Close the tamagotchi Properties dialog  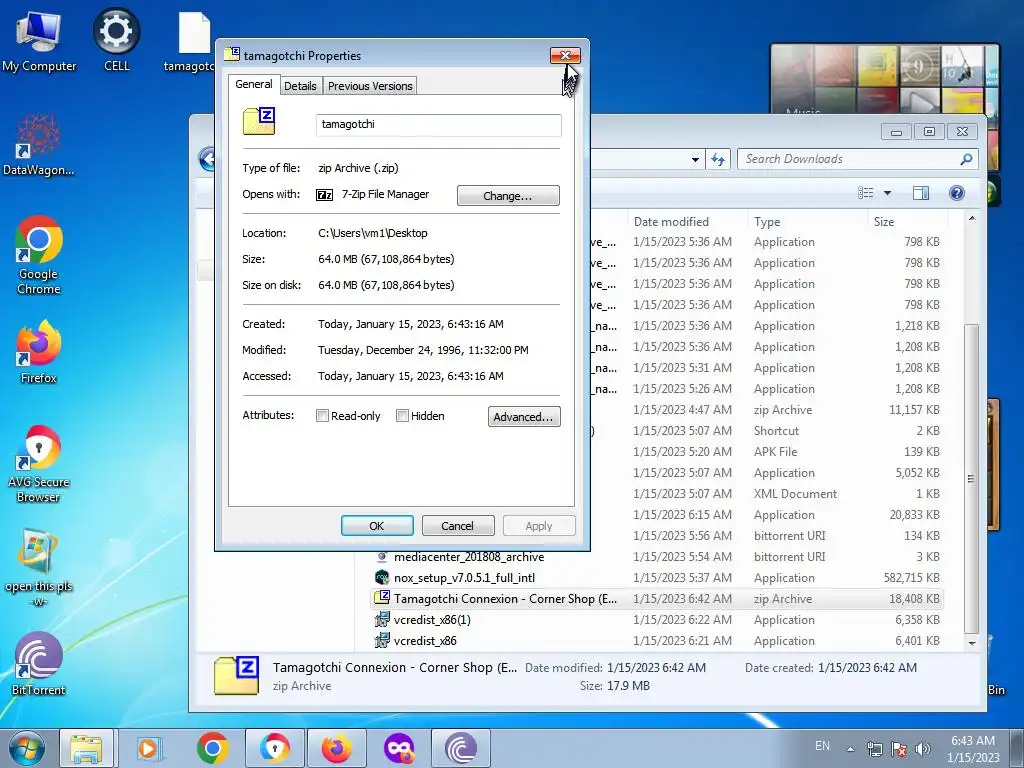click(x=565, y=56)
